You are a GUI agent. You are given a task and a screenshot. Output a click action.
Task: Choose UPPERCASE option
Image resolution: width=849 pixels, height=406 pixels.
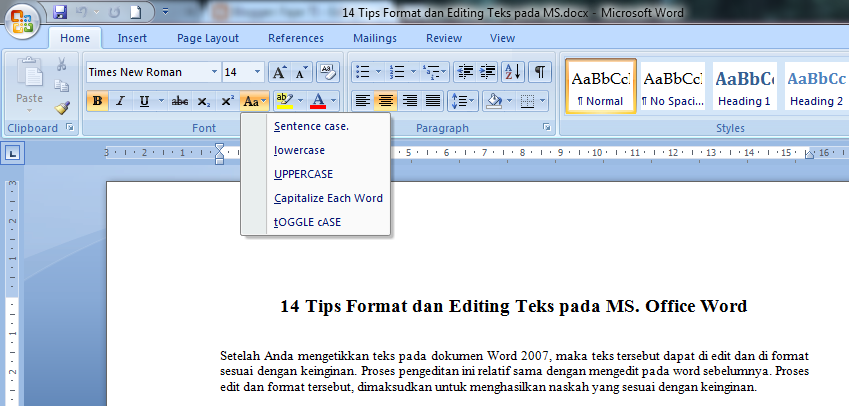pos(316,174)
